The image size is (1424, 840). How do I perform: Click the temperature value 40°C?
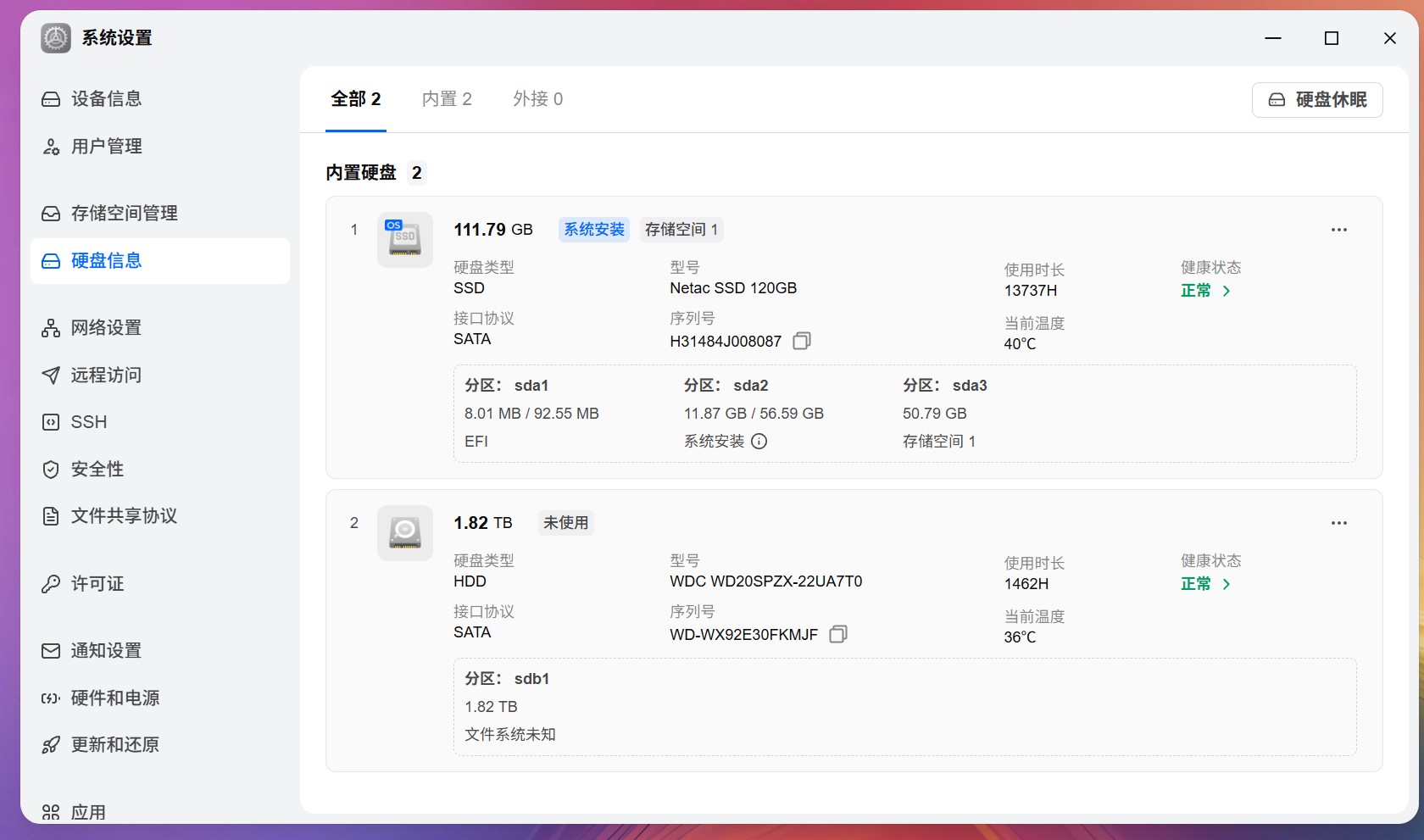pos(1020,344)
